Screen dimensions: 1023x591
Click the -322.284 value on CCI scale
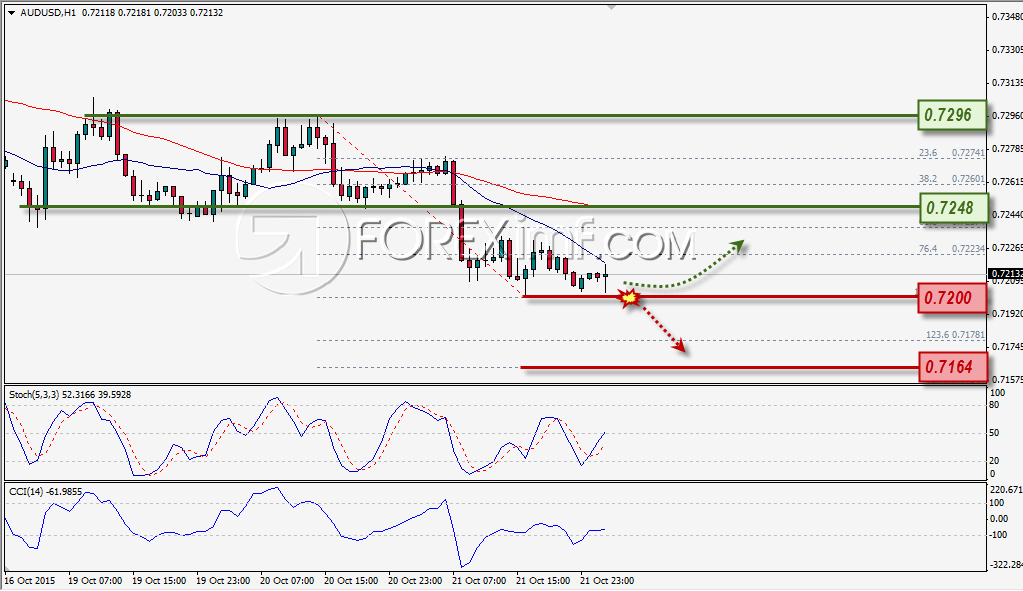click(1006, 564)
